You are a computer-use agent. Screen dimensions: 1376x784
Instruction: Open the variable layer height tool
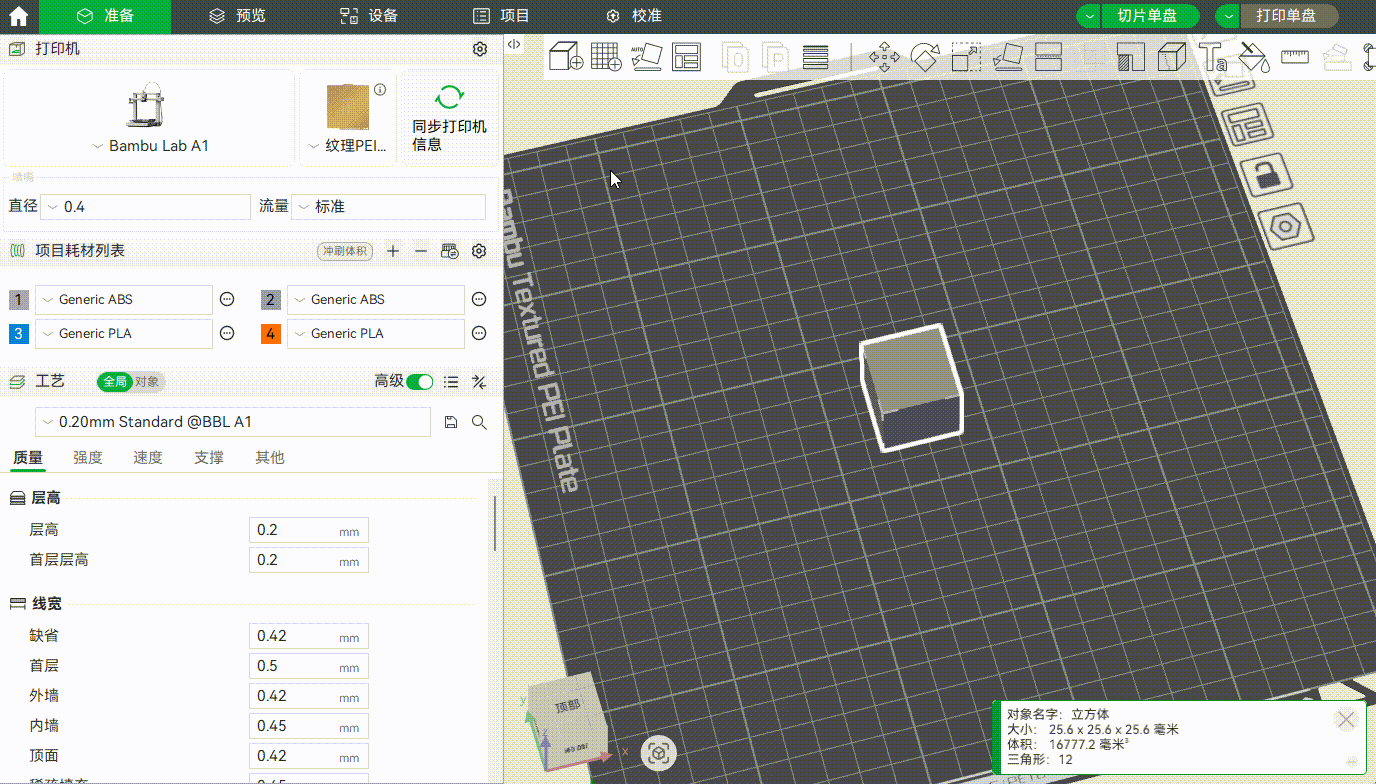click(x=816, y=57)
